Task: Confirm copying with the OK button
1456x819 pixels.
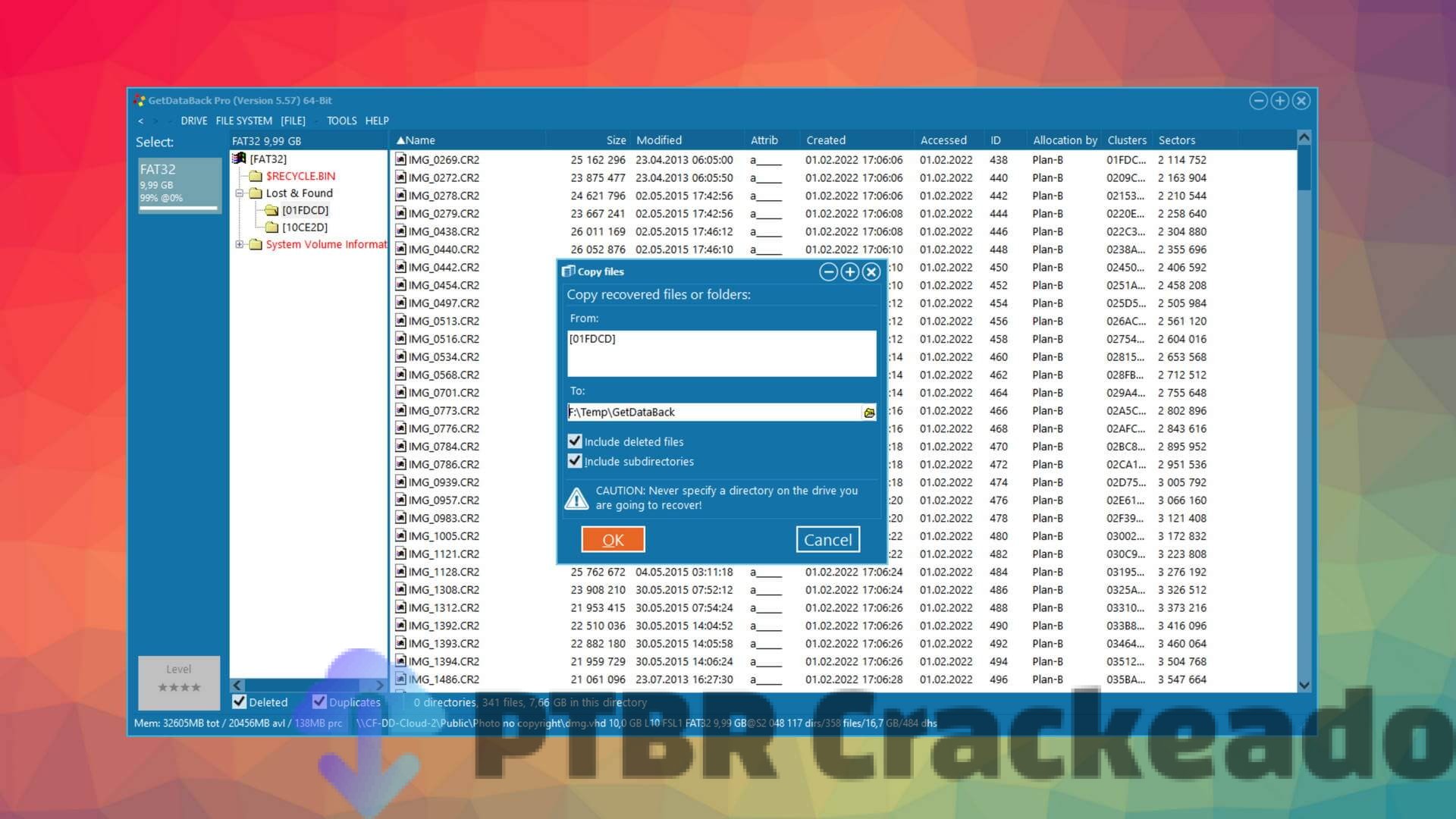Action: click(613, 539)
